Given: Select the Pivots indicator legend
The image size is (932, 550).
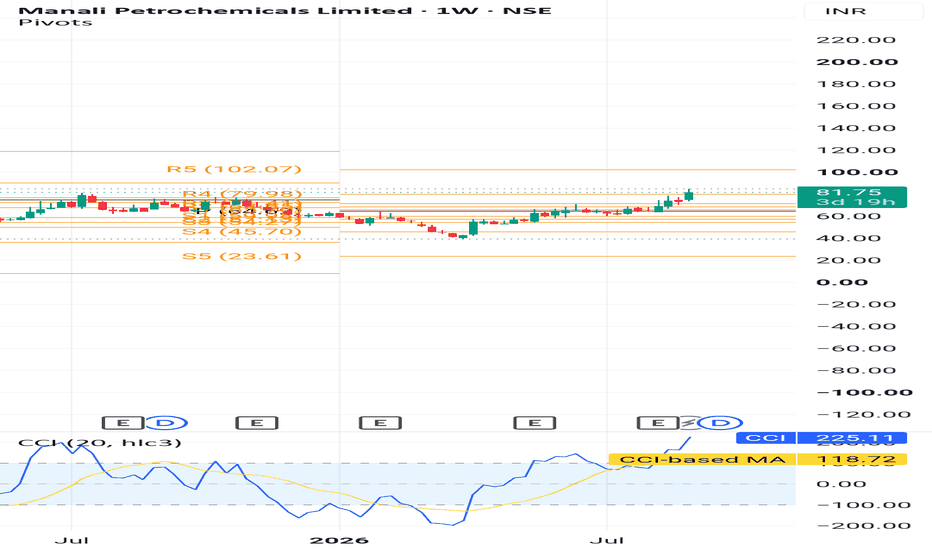Looking at the screenshot, I should (55, 23).
